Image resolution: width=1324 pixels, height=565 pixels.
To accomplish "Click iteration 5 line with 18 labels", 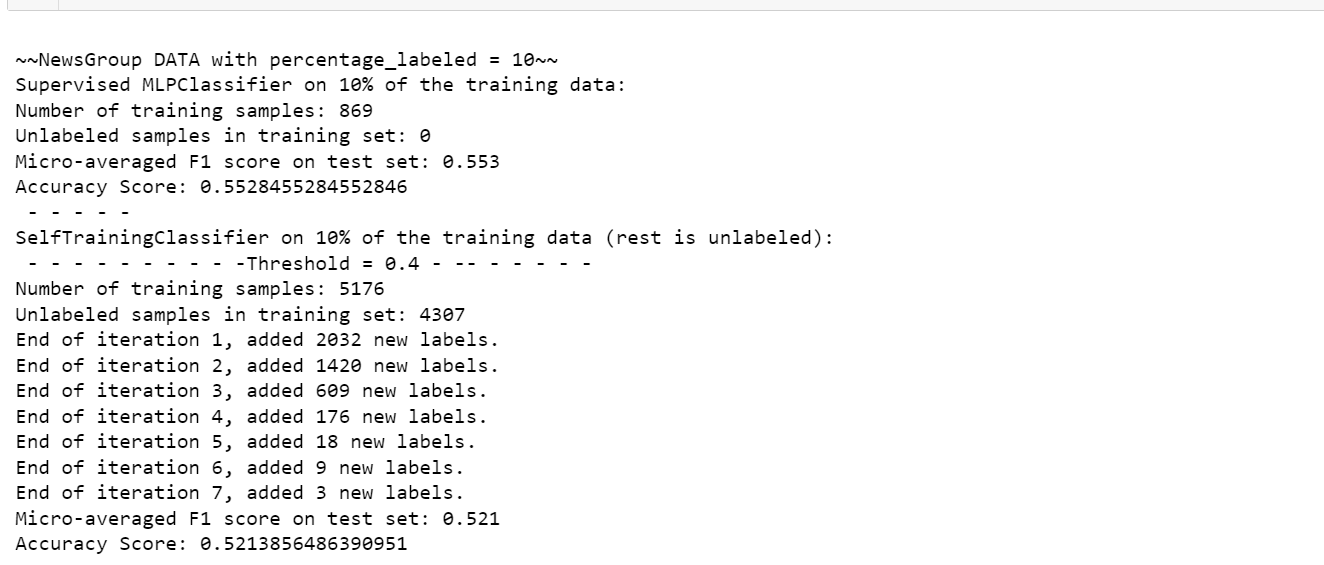I will pyautogui.click(x=246, y=442).
